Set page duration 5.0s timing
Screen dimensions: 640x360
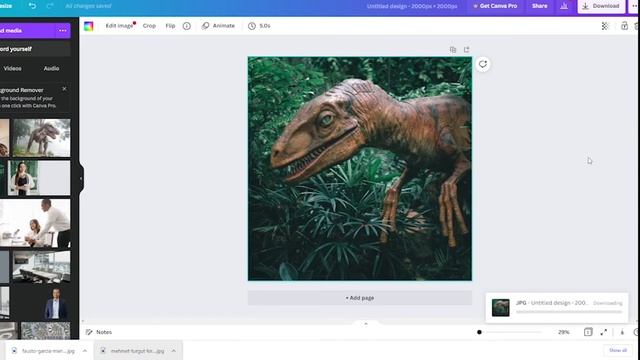pos(259,26)
